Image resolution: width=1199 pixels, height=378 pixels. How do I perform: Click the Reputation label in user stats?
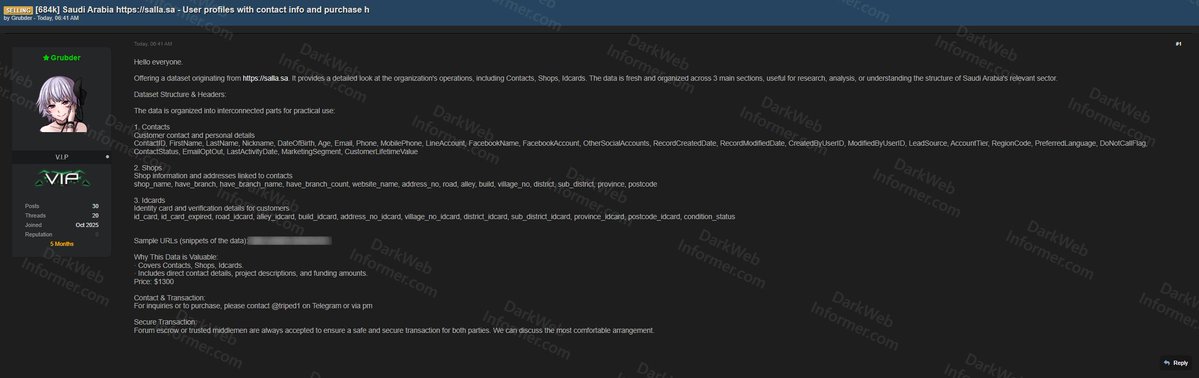pos(38,235)
